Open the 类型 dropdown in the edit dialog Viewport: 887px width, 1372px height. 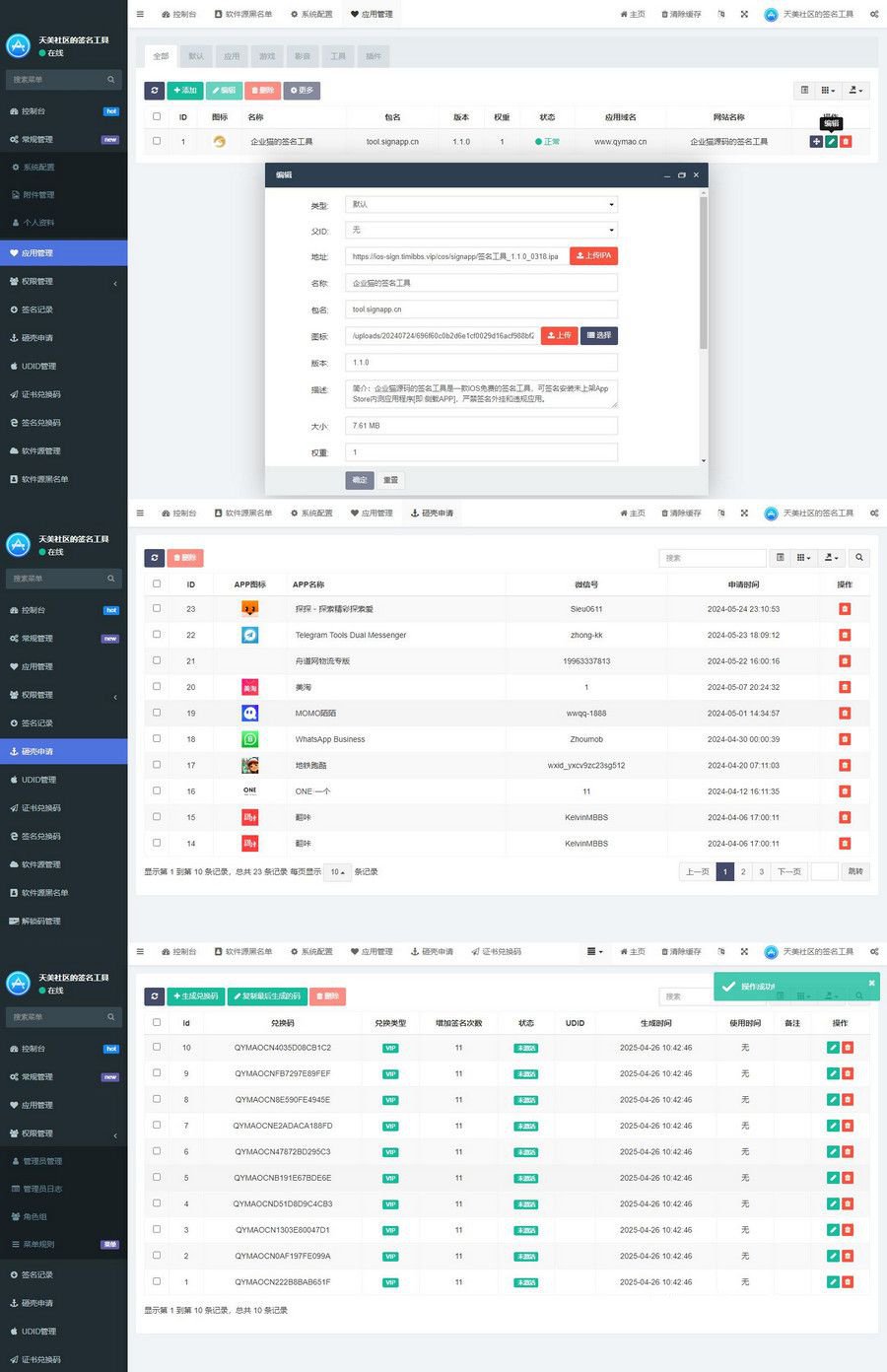point(480,204)
